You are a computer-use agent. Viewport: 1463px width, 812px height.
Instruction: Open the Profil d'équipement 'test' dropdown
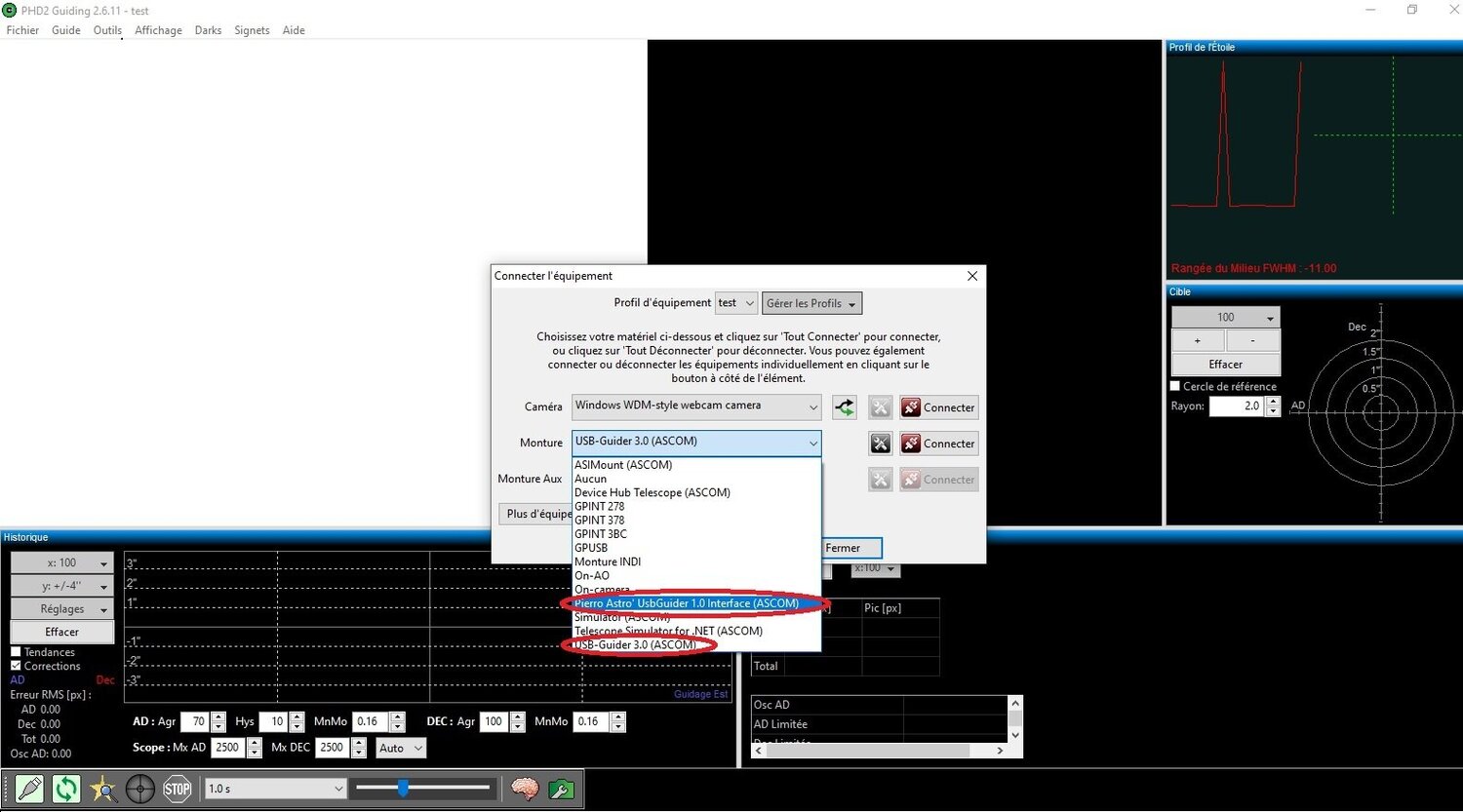736,303
